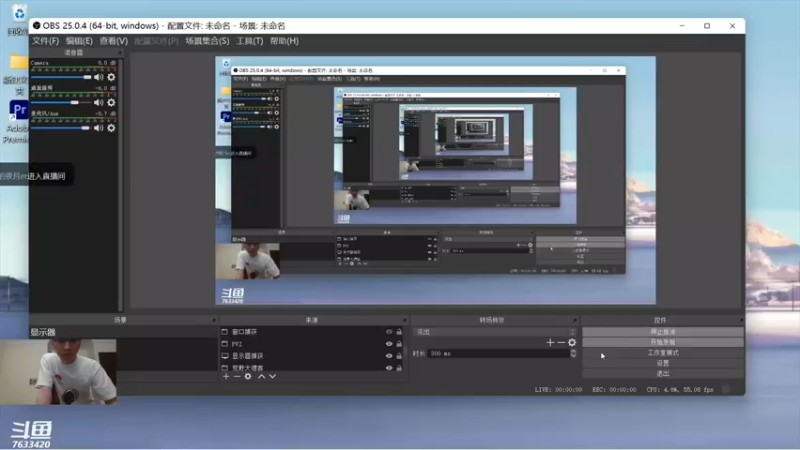Click the 控件 panel dock button
Image resolution: width=800 pixels, height=450 pixels.
click(x=741, y=320)
